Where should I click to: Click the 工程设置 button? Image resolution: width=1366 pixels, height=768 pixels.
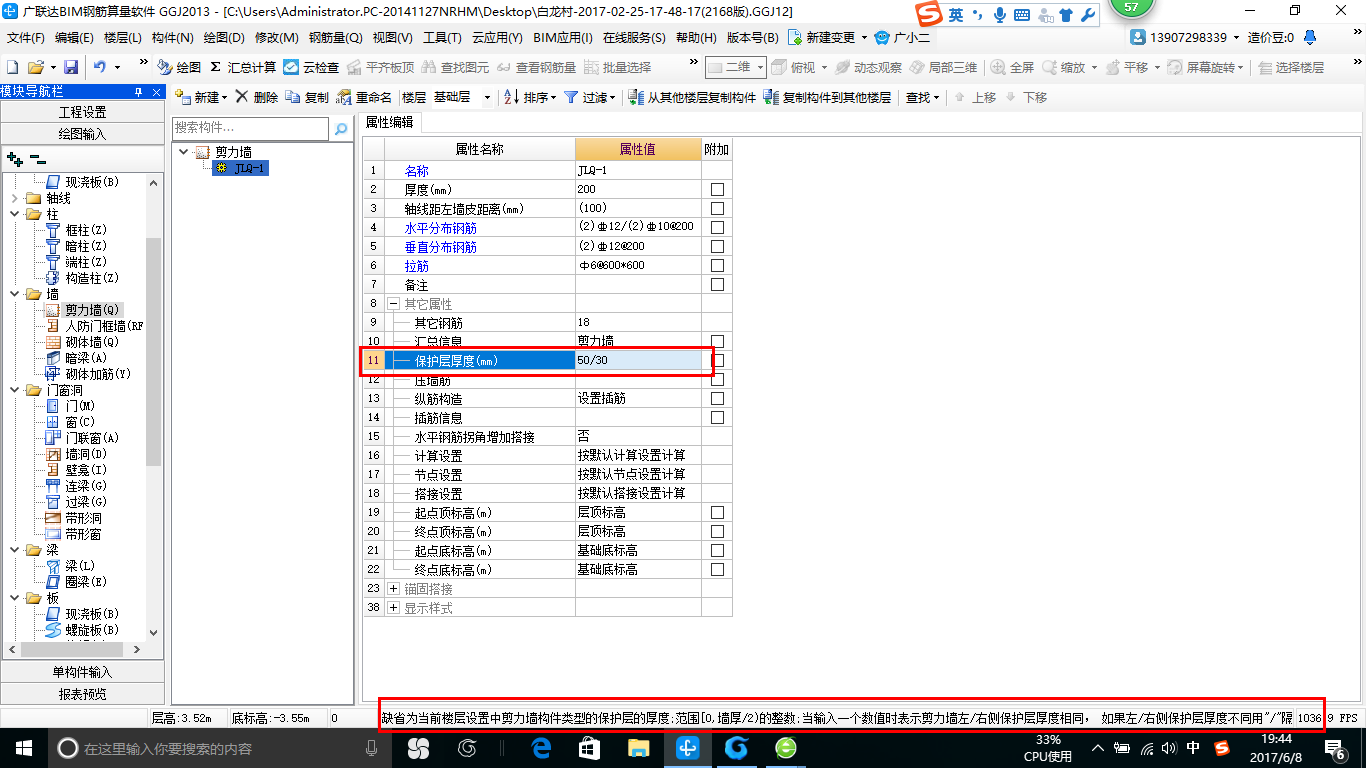[x=82, y=112]
